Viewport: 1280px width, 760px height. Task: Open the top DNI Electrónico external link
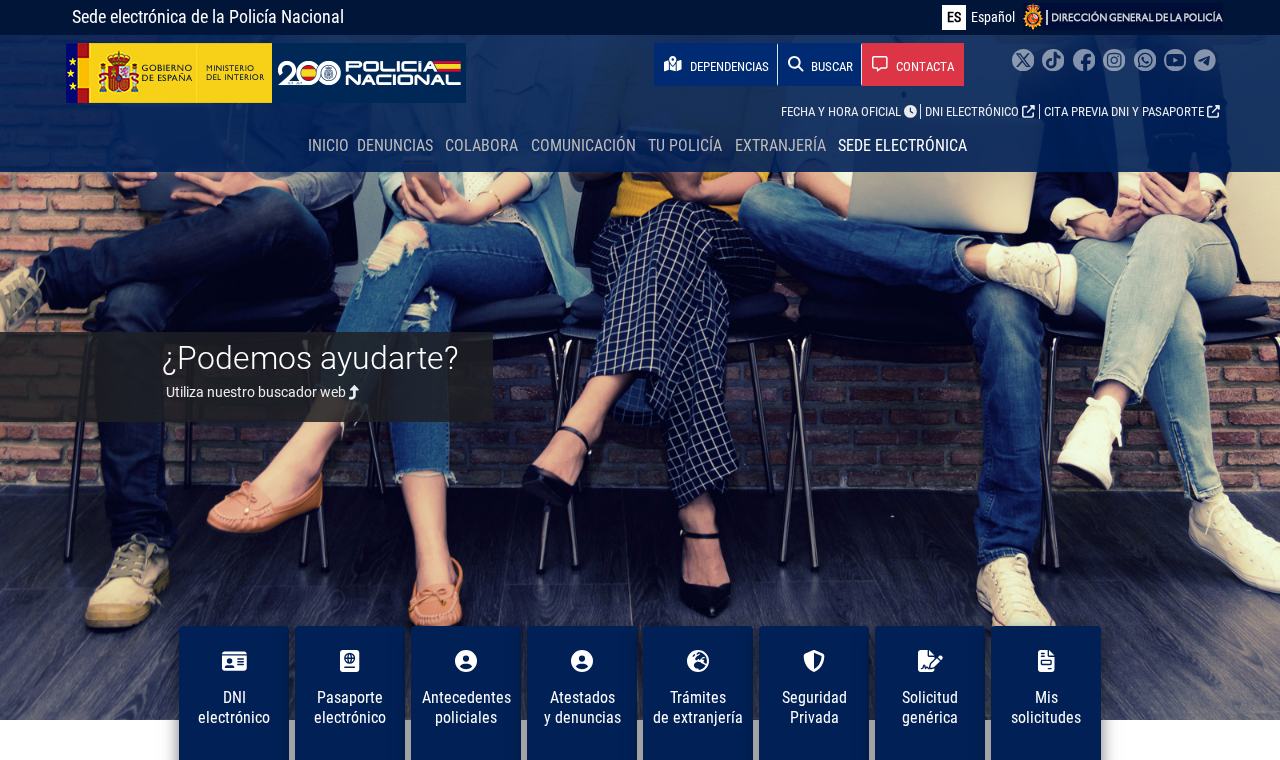tap(980, 112)
